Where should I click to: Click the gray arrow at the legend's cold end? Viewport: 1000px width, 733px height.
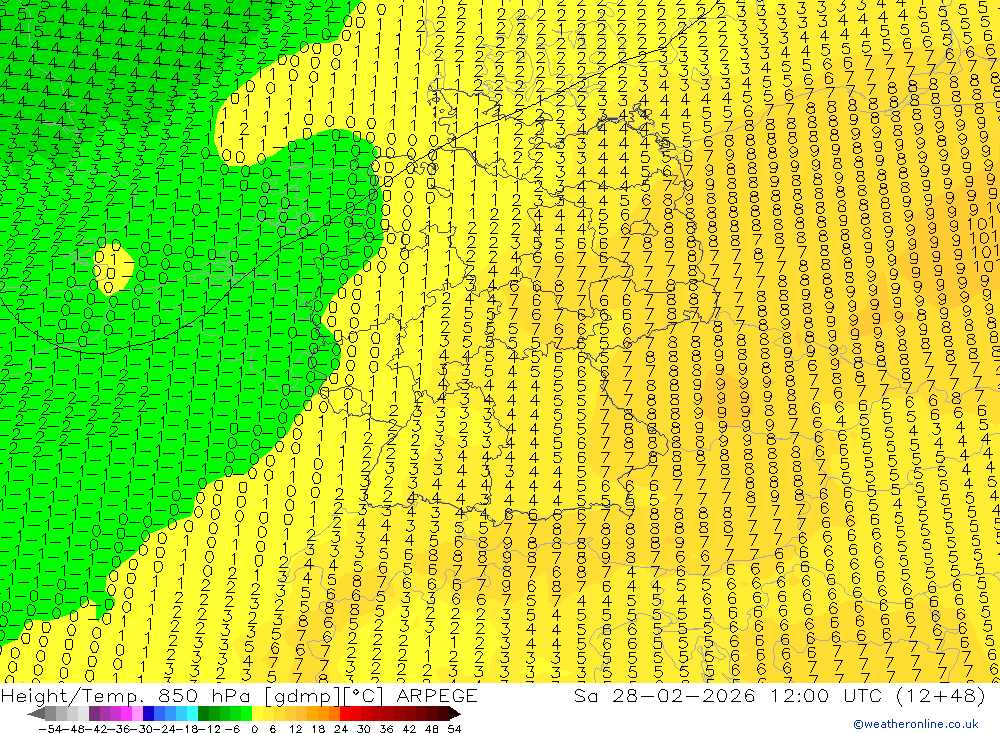[36, 714]
